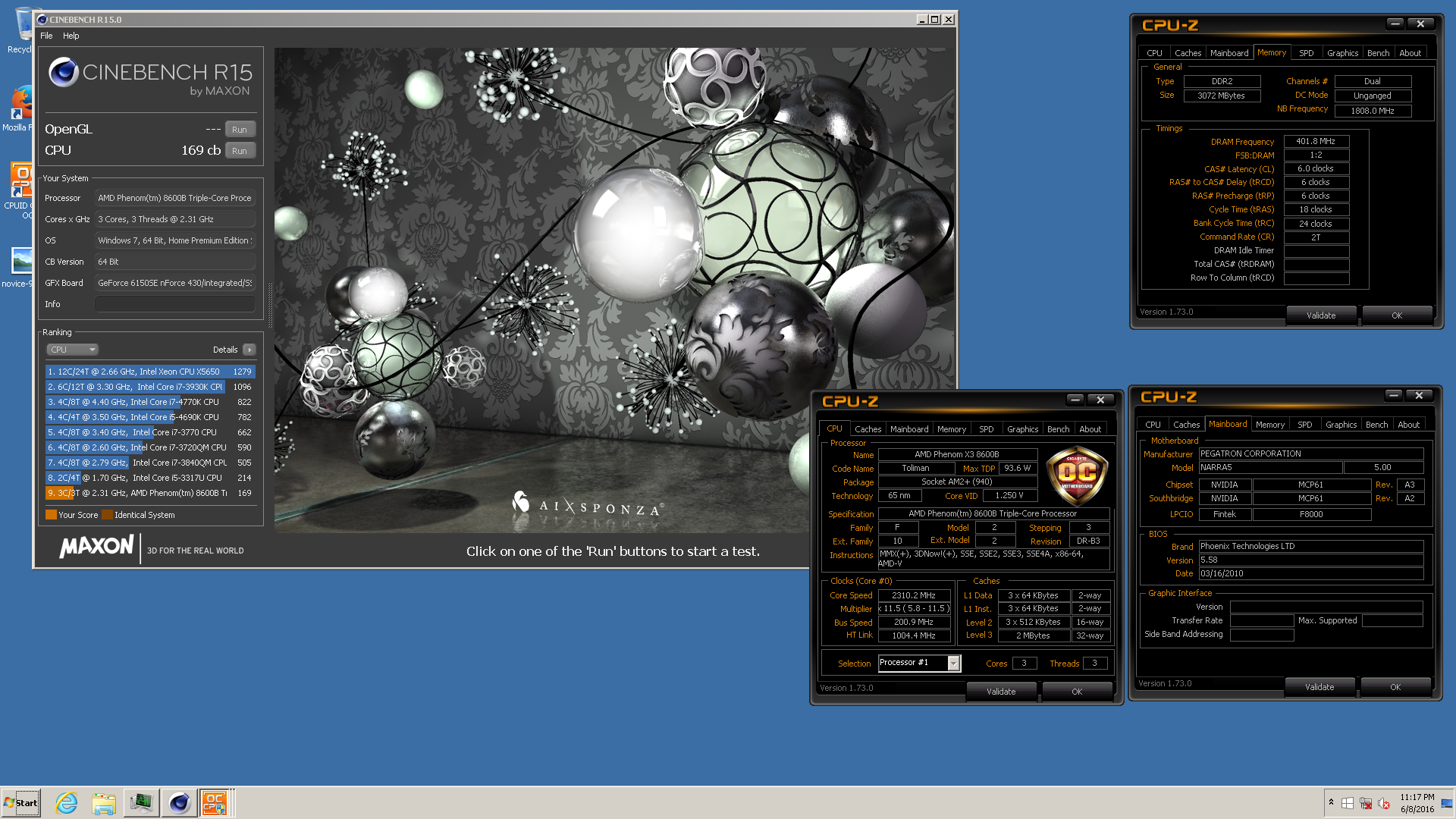This screenshot has height=819, width=1456.
Task: Select ranking row Intel Core i7-3720QM
Action: coord(150,447)
